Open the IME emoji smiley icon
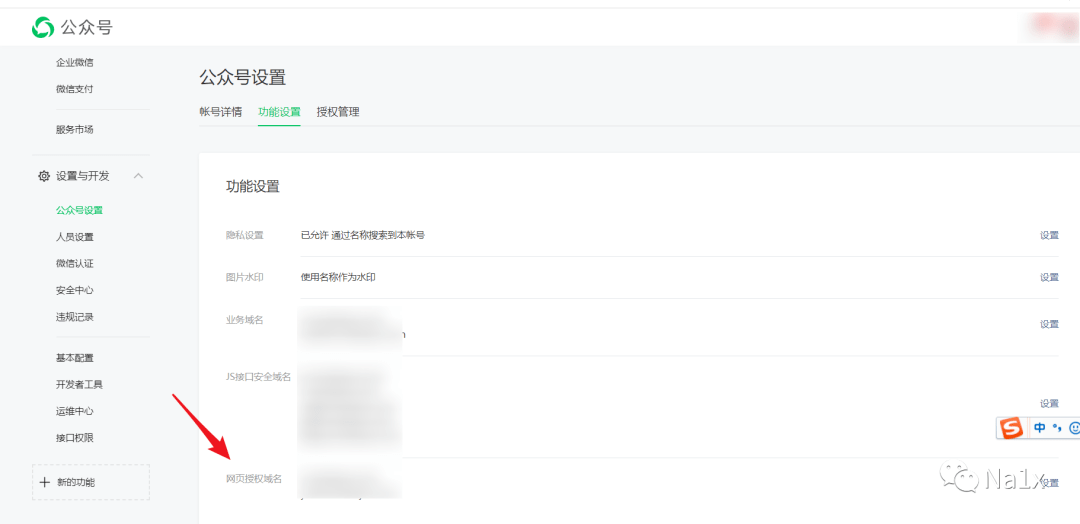This screenshot has width=1080, height=524. point(1074,428)
